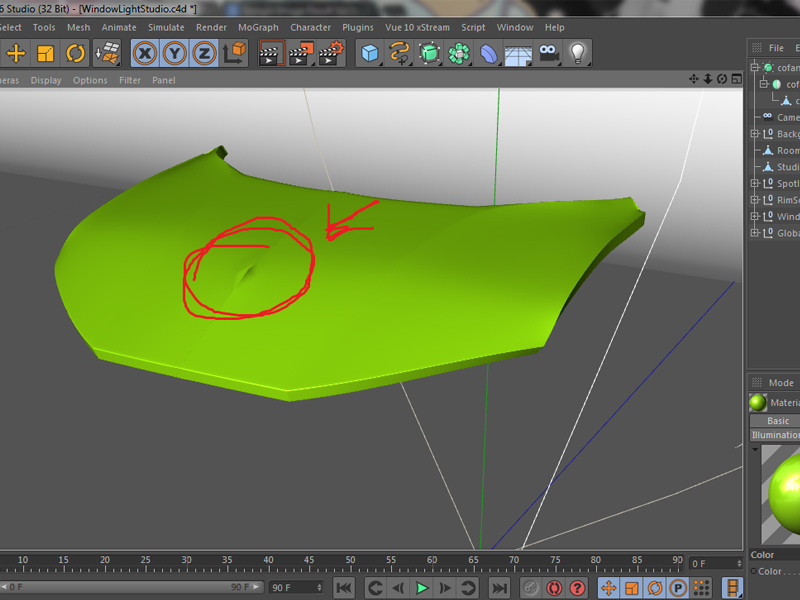Play the animation forward
The height and width of the screenshot is (600, 800).
click(x=421, y=588)
